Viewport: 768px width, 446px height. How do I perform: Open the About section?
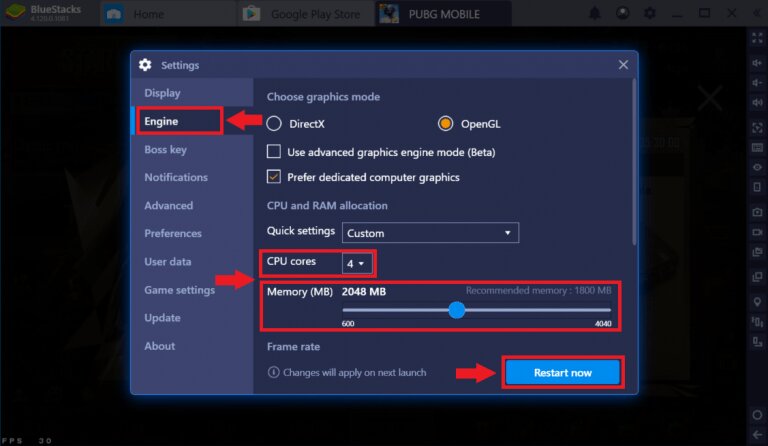(x=159, y=346)
